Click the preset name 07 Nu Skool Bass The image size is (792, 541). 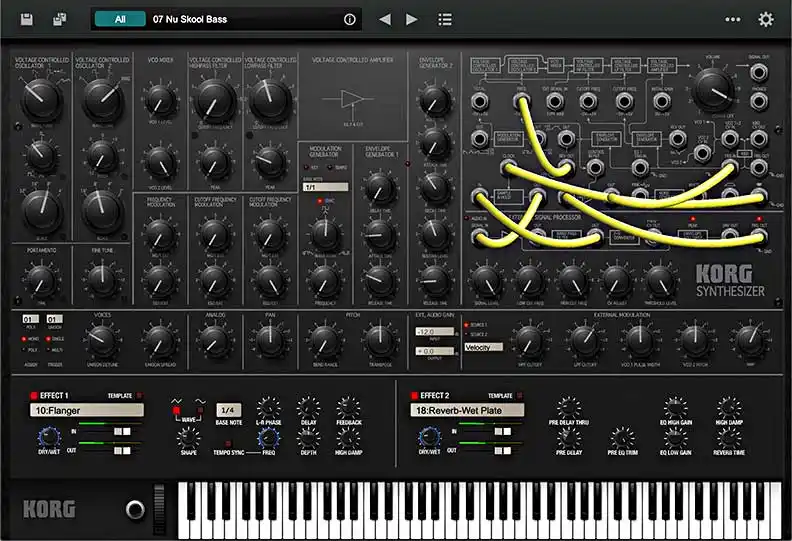[190, 19]
